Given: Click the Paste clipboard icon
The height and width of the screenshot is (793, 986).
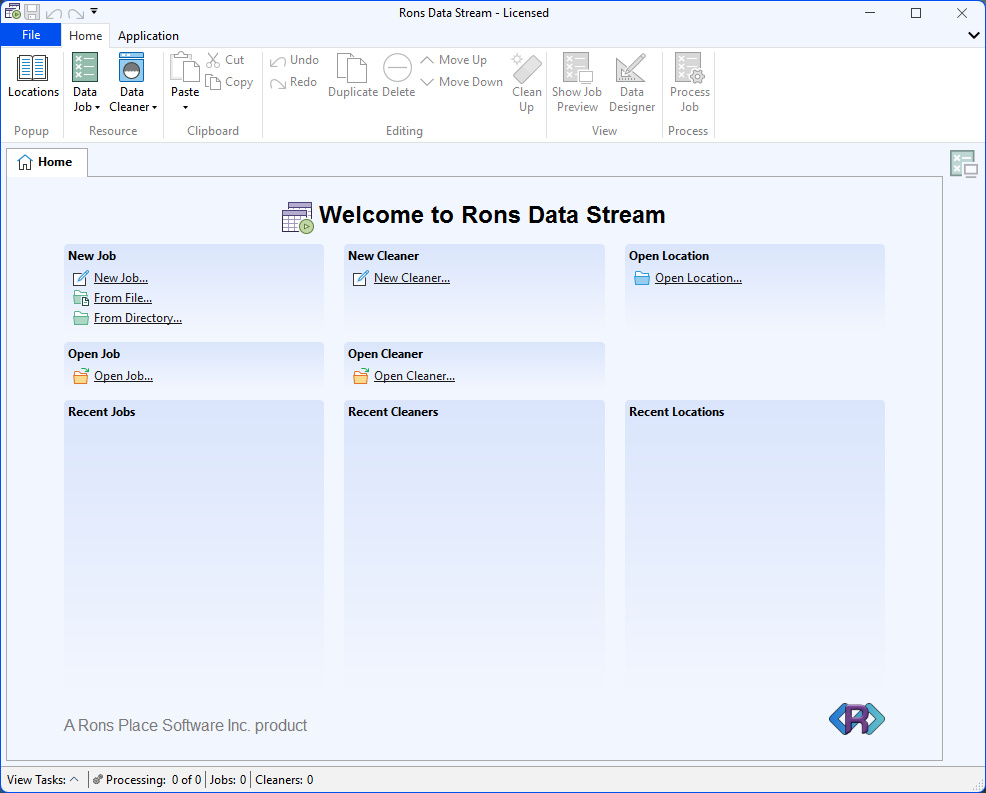Looking at the screenshot, I should click(x=185, y=69).
